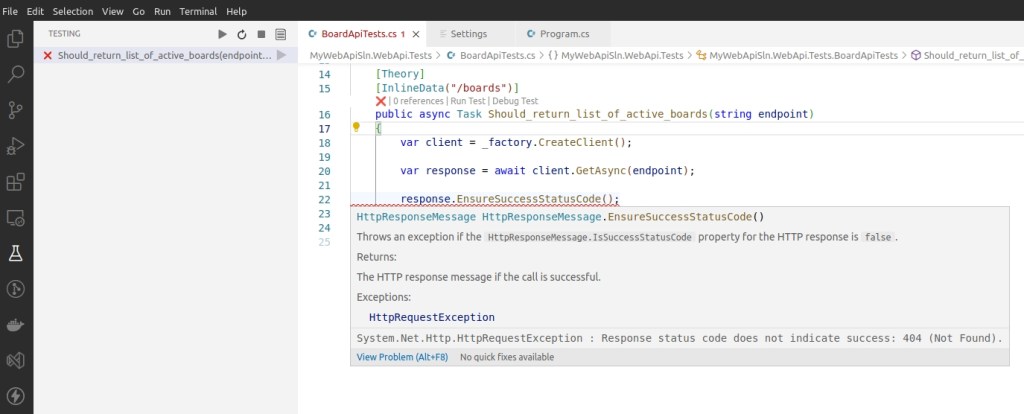The image size is (1024, 414).
Task: Open the Terminal menu
Action: click(x=199, y=11)
